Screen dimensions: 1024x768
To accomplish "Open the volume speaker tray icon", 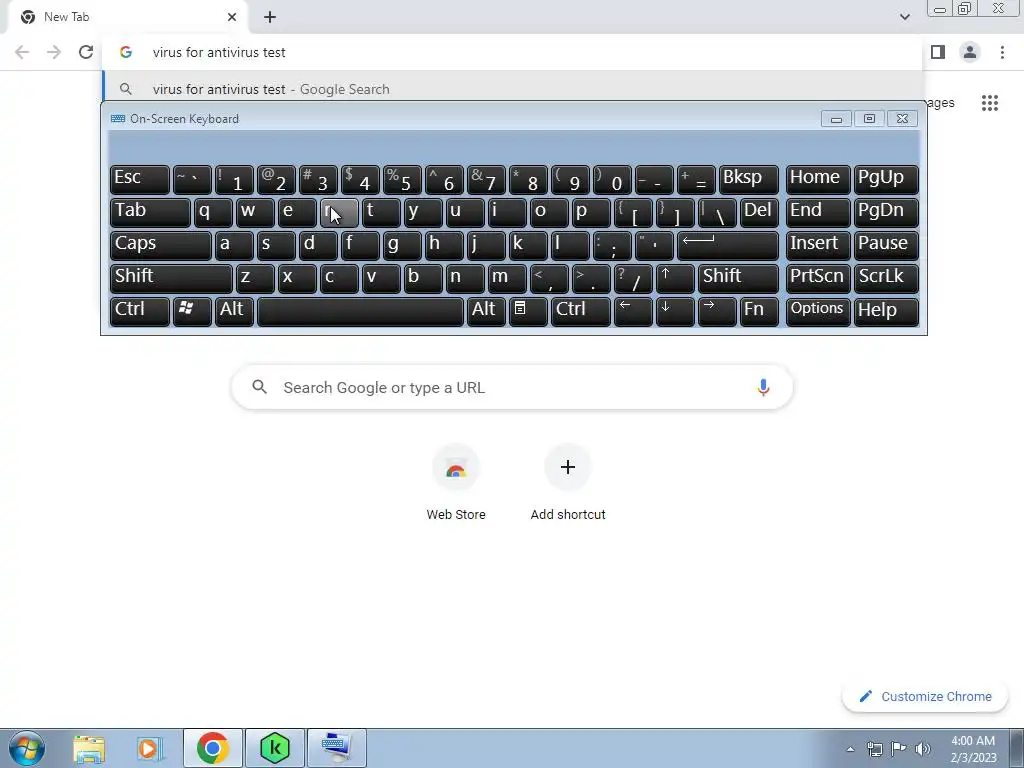I will pos(923,749).
